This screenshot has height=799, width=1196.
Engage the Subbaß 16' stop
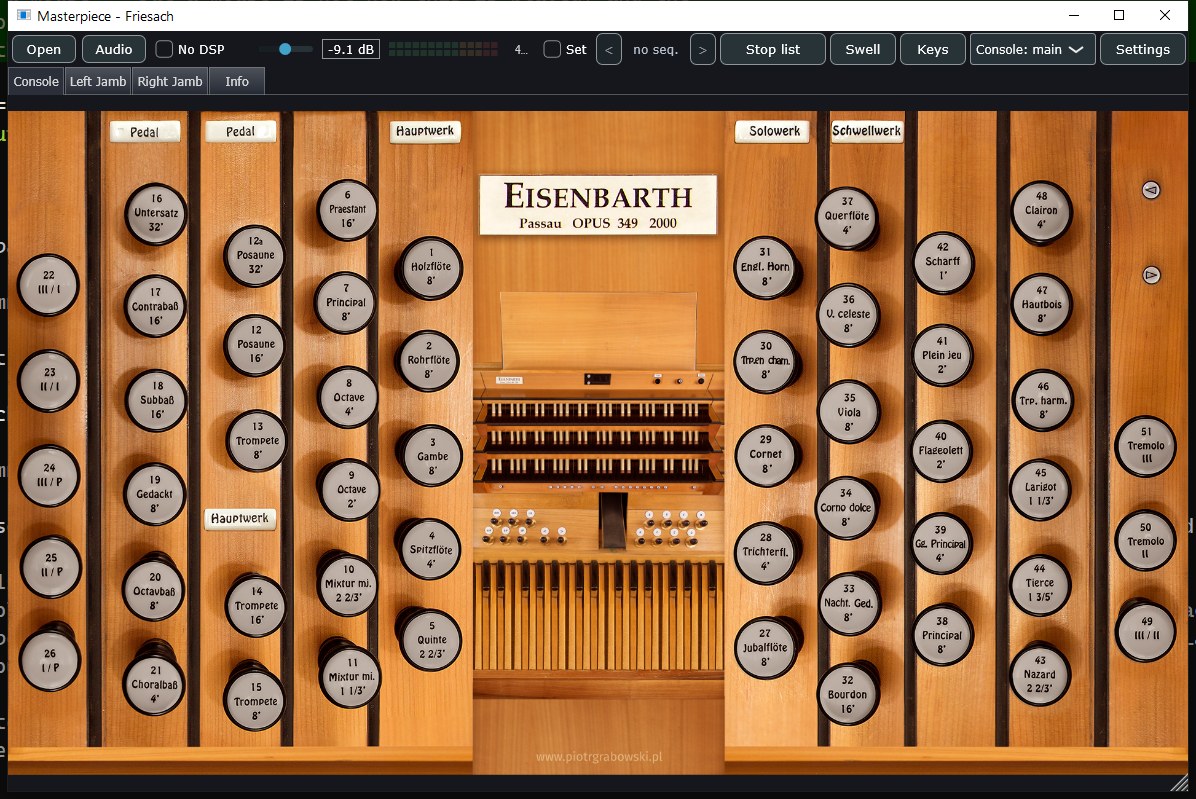157,400
